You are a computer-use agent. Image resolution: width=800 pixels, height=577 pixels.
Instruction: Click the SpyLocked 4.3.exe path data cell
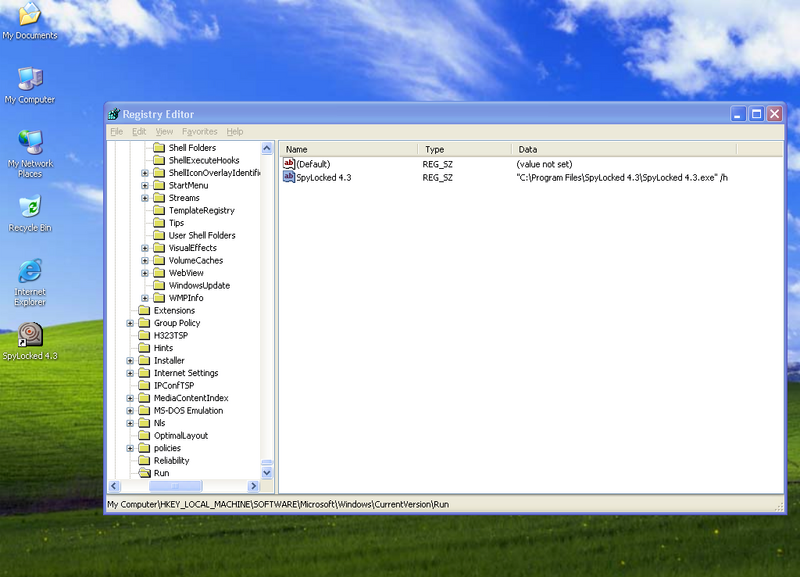[x=622, y=178]
